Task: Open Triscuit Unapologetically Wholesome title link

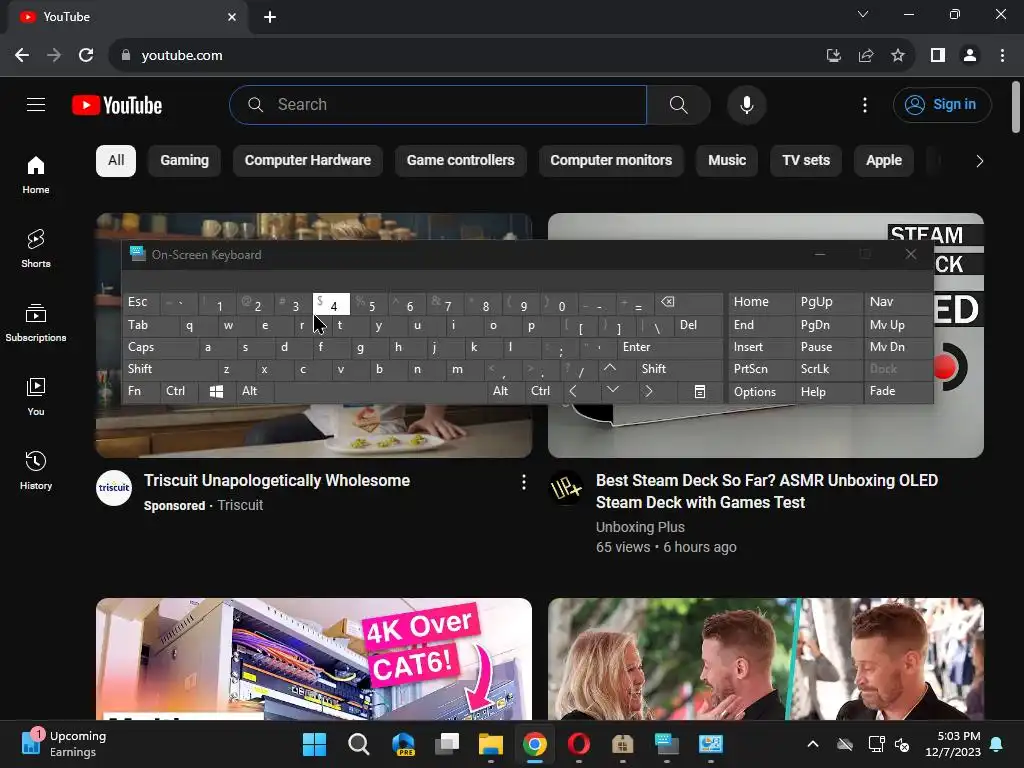Action: [277, 481]
